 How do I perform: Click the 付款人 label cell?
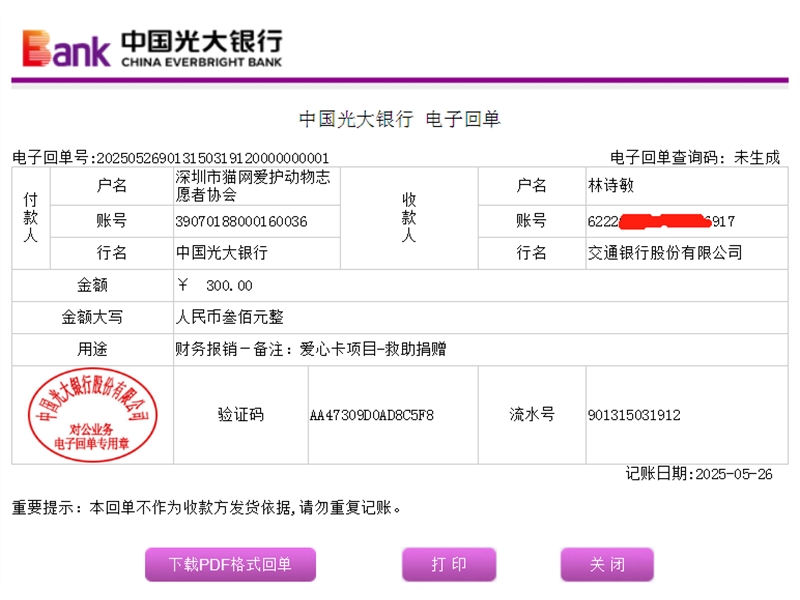point(31,218)
